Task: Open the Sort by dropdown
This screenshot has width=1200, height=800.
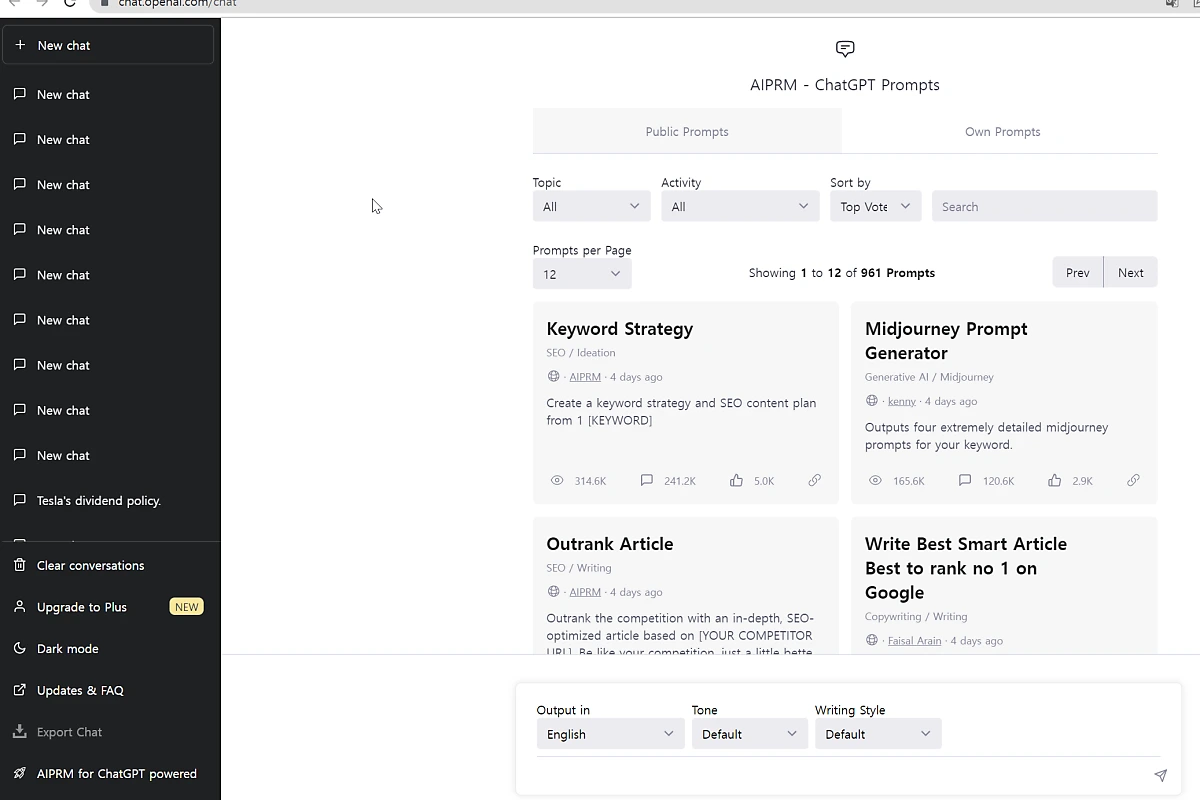Action: 875,206
